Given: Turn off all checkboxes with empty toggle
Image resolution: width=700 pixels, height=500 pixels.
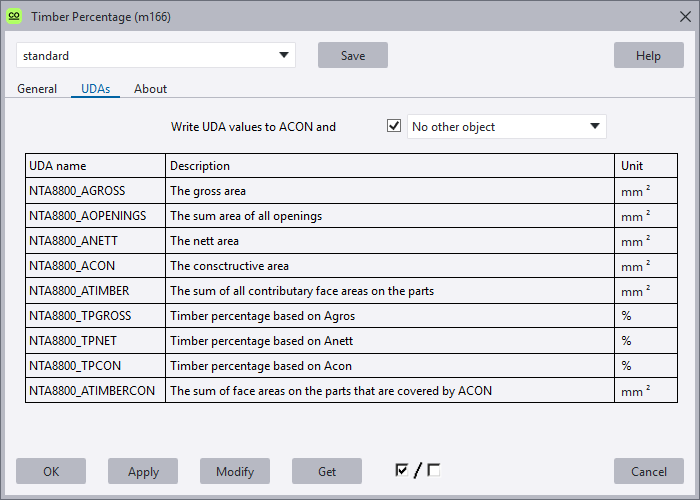Looking at the screenshot, I should click(433, 470).
